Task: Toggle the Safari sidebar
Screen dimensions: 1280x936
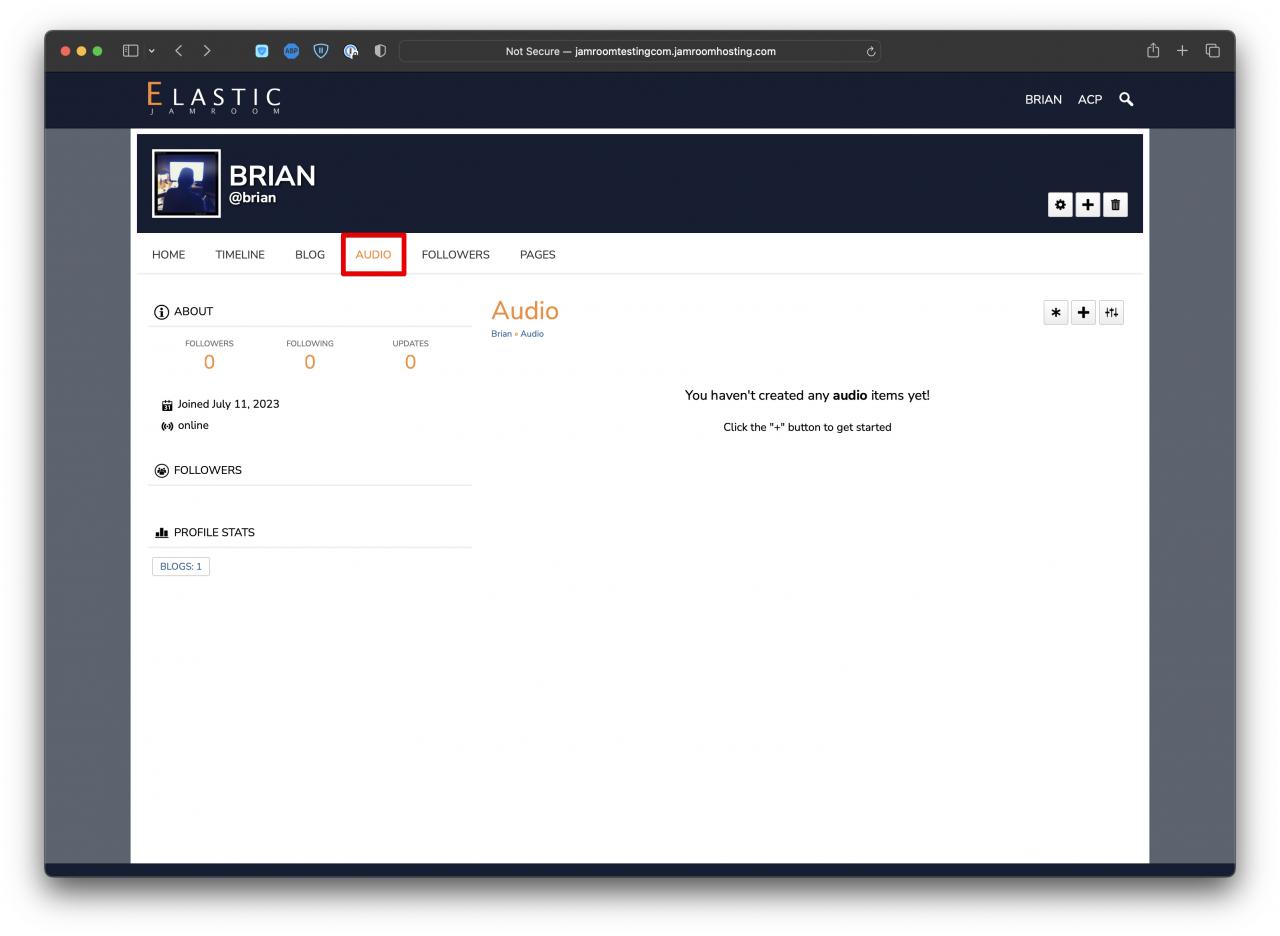Action: click(130, 51)
